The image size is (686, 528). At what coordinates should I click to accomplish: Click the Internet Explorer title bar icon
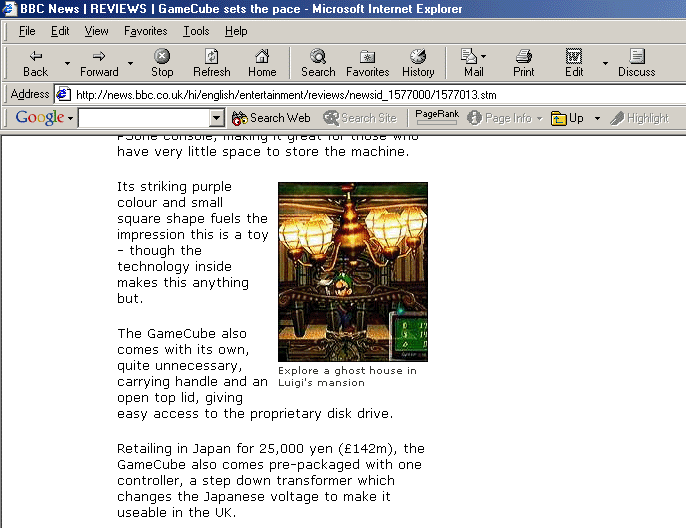point(10,8)
